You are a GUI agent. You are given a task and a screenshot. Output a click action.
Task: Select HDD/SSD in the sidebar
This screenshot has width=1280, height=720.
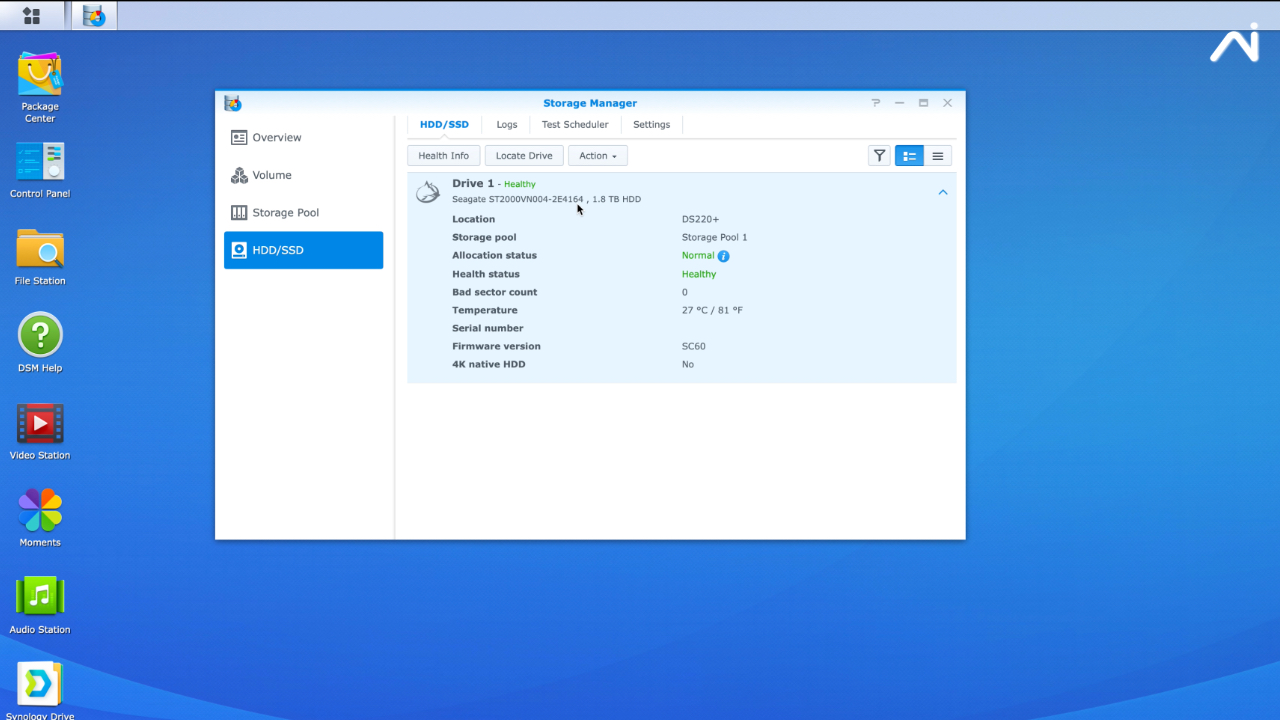click(303, 250)
